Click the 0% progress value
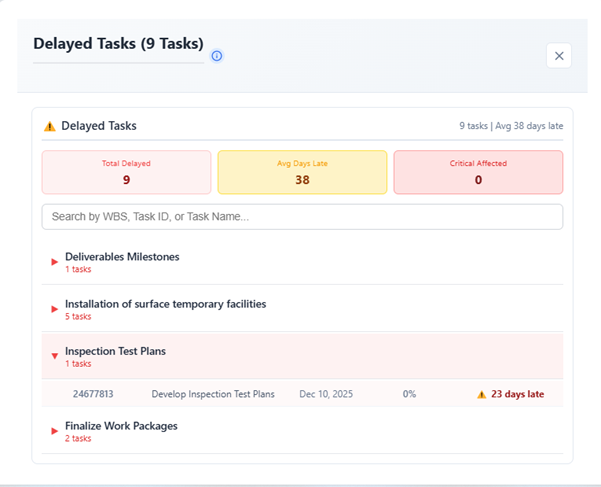Viewport: 601px width, 487px height. [409, 394]
